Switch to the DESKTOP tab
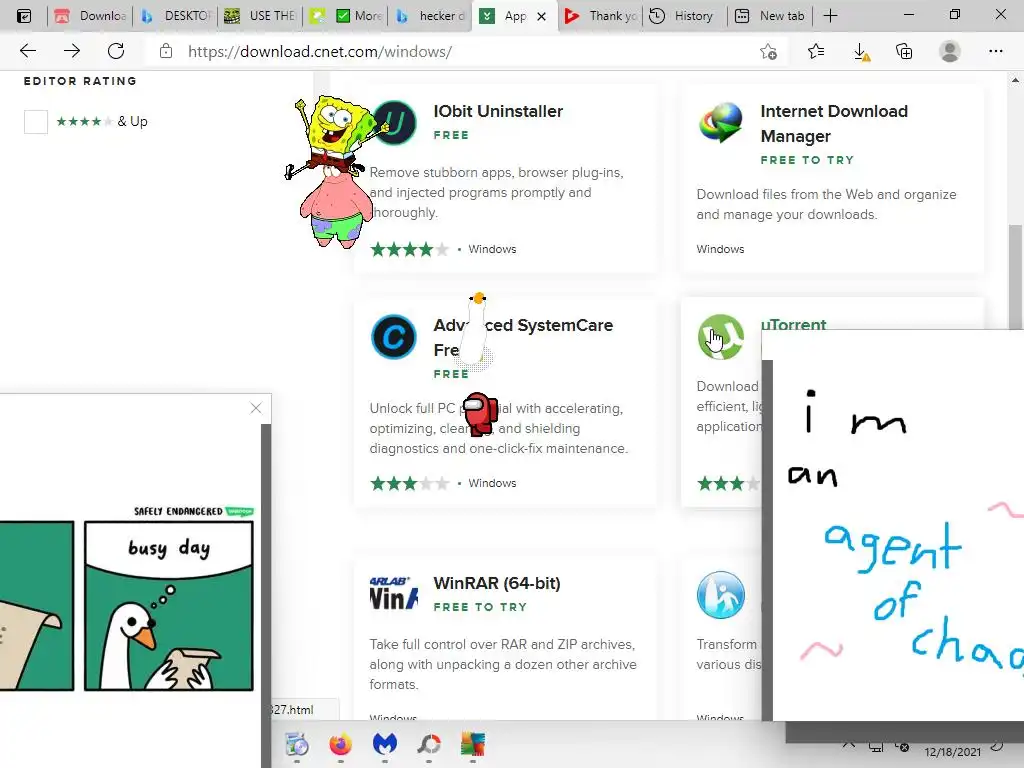 [174, 16]
